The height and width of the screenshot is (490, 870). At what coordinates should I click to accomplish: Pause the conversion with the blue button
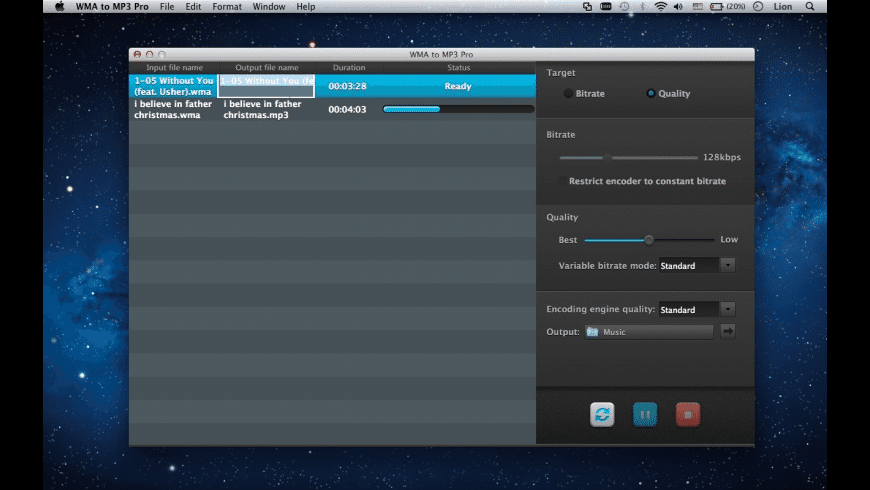pos(645,415)
